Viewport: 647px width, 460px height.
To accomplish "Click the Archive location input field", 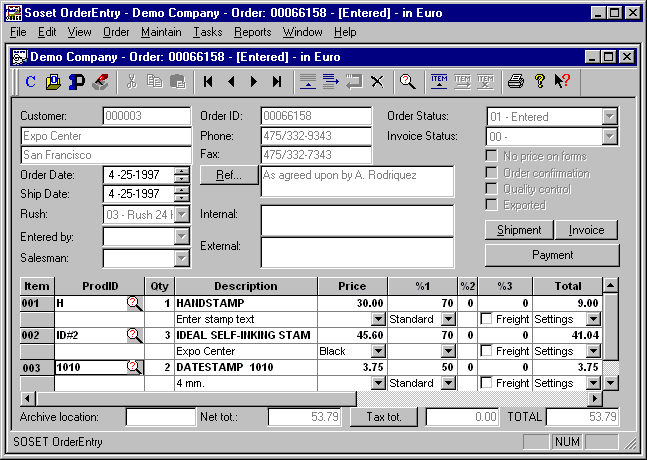I will [147, 416].
